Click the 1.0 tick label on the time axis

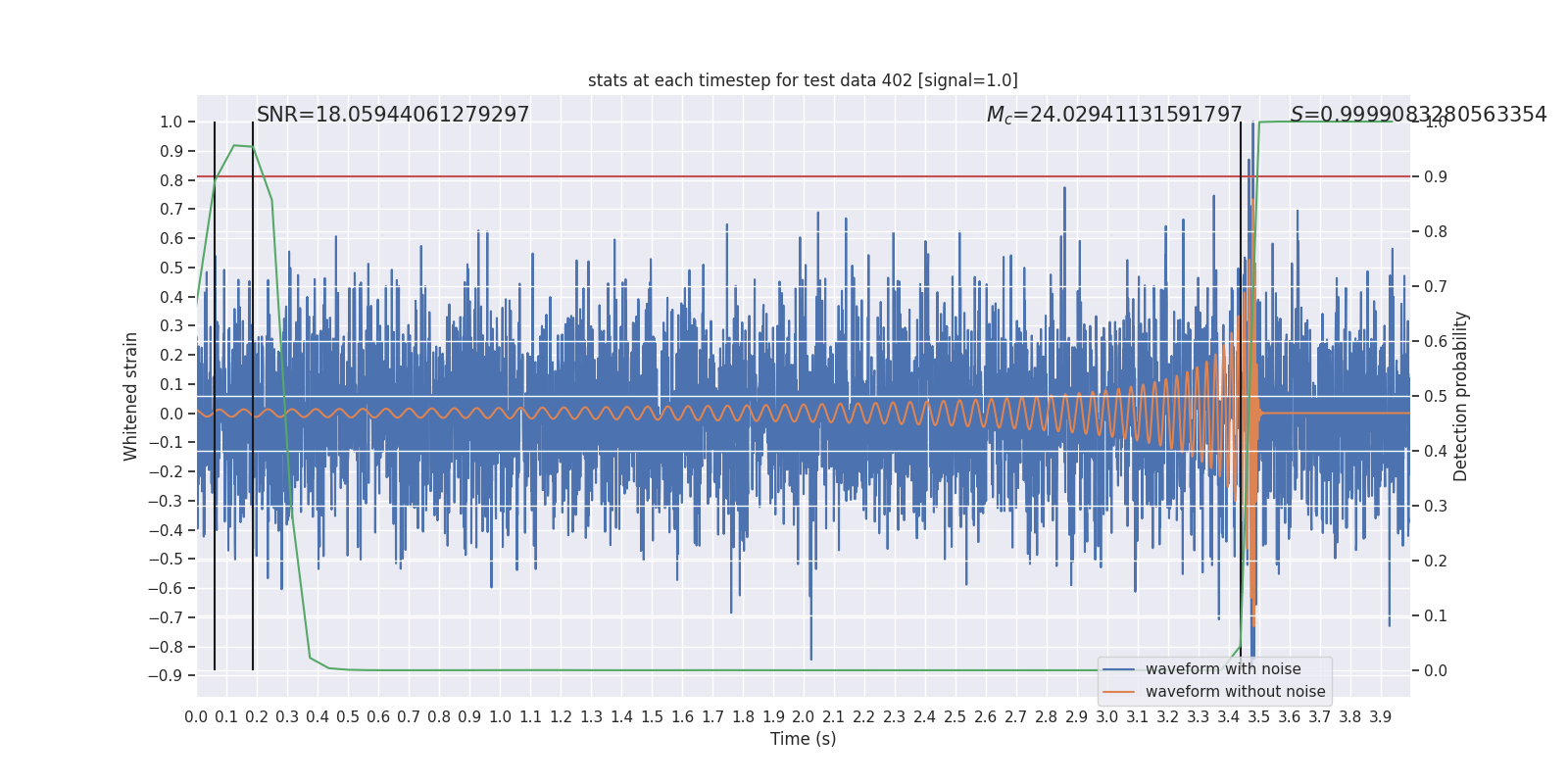click(500, 717)
